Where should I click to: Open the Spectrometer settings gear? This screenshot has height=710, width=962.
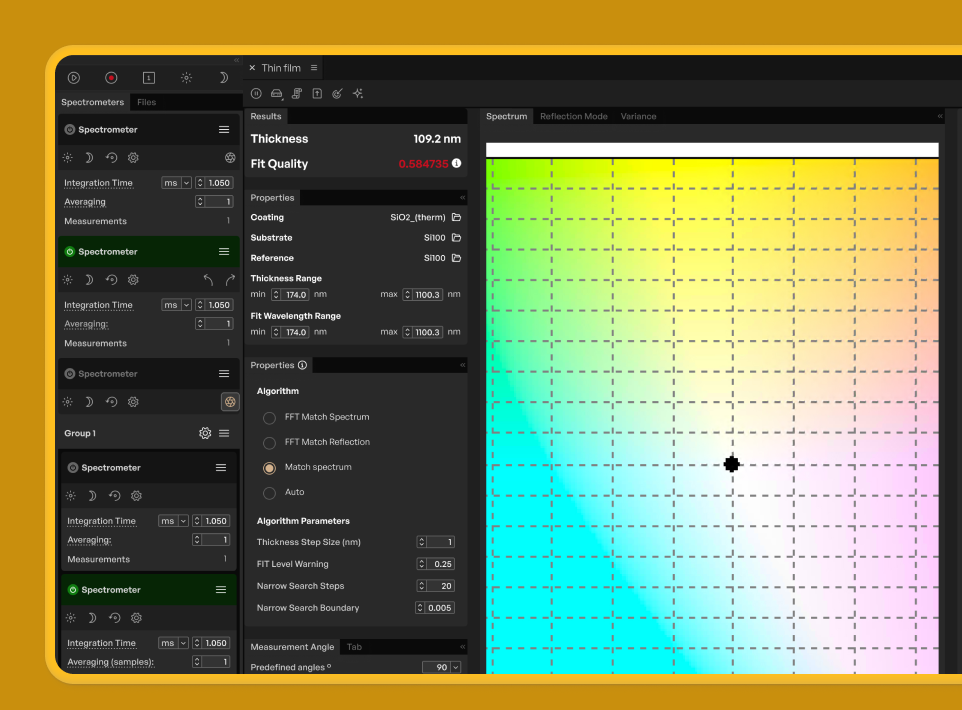coord(133,157)
